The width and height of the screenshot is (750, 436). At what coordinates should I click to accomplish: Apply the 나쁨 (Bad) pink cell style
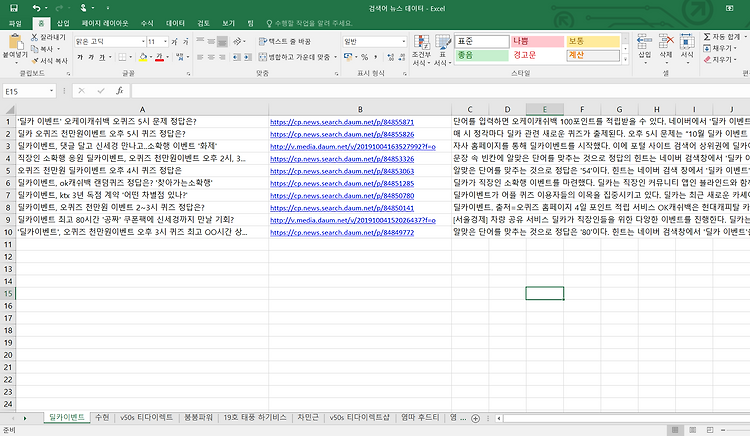[x=537, y=42]
